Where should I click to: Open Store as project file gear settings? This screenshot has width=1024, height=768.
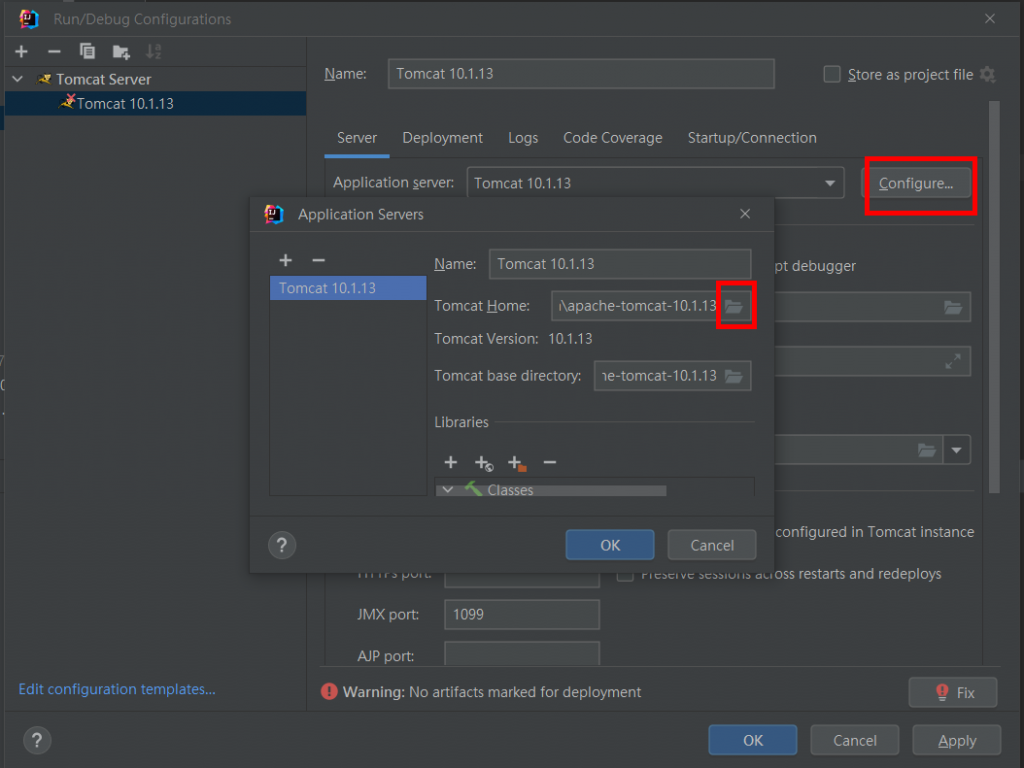pyautogui.click(x=987, y=74)
